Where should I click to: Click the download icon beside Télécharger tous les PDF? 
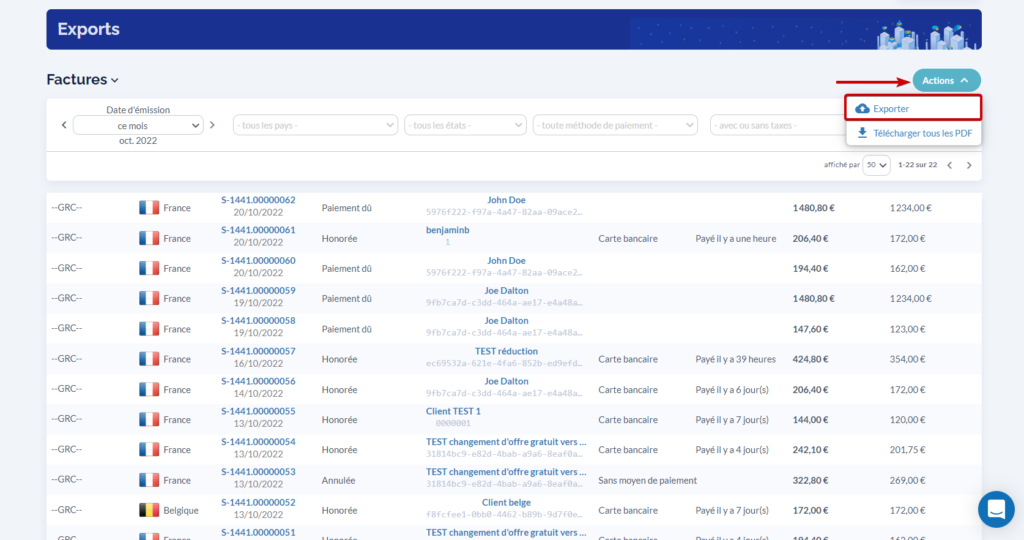click(x=862, y=133)
